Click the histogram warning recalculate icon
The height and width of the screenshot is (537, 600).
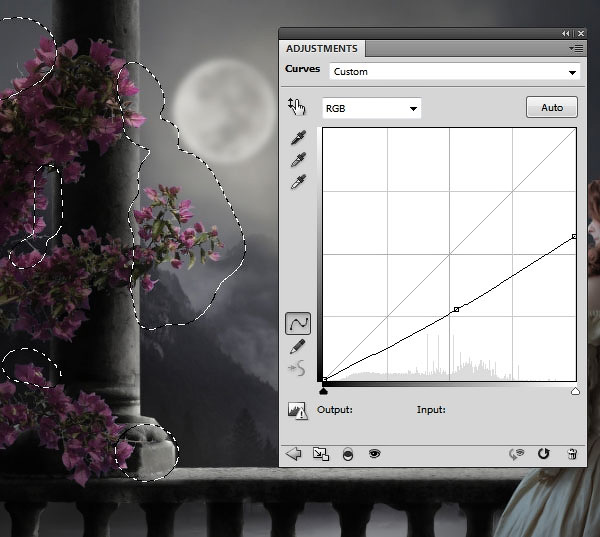click(x=297, y=411)
